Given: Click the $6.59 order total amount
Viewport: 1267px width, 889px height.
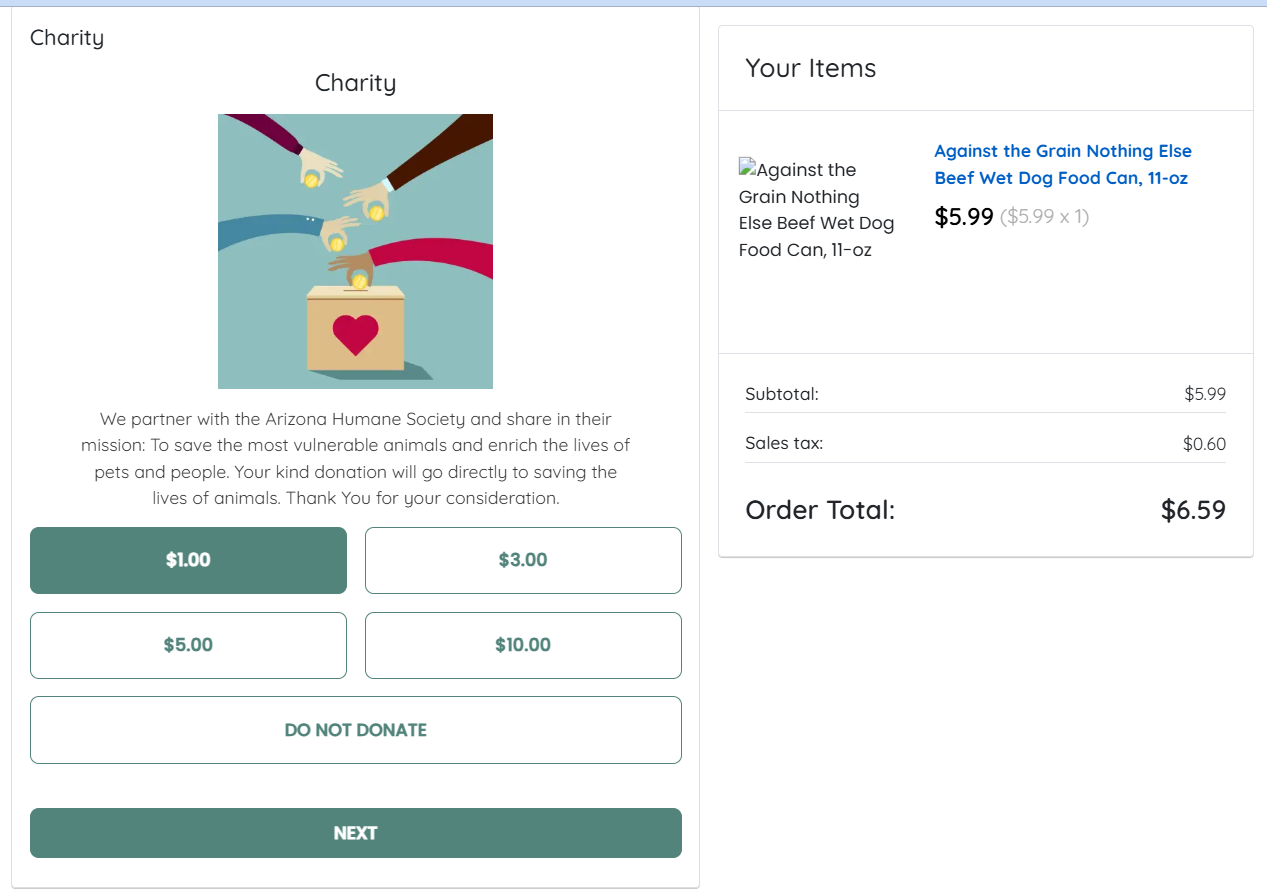Looking at the screenshot, I should (x=1193, y=510).
